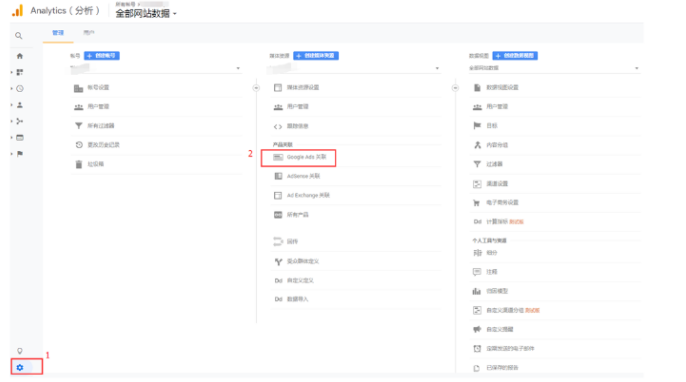The image size is (686, 382).
Task: Open the Audience person icon in sidebar
Action: point(20,105)
